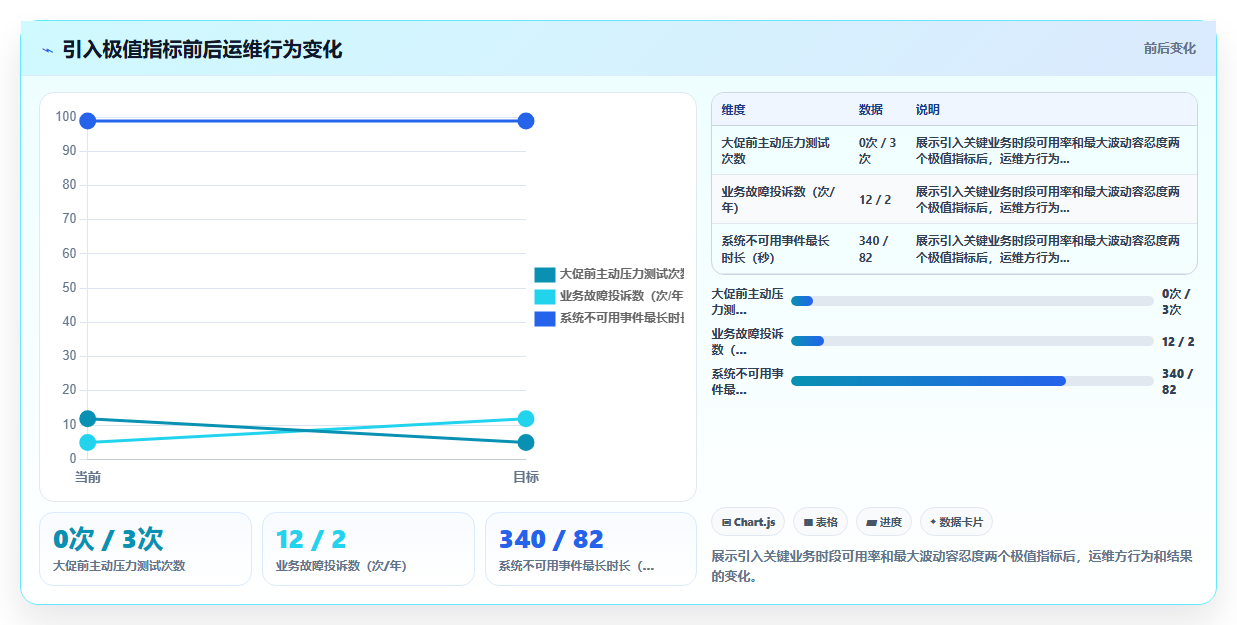The height and width of the screenshot is (625, 1237).
Task: Click the cyan data point at 目标
Action: (x=526, y=419)
